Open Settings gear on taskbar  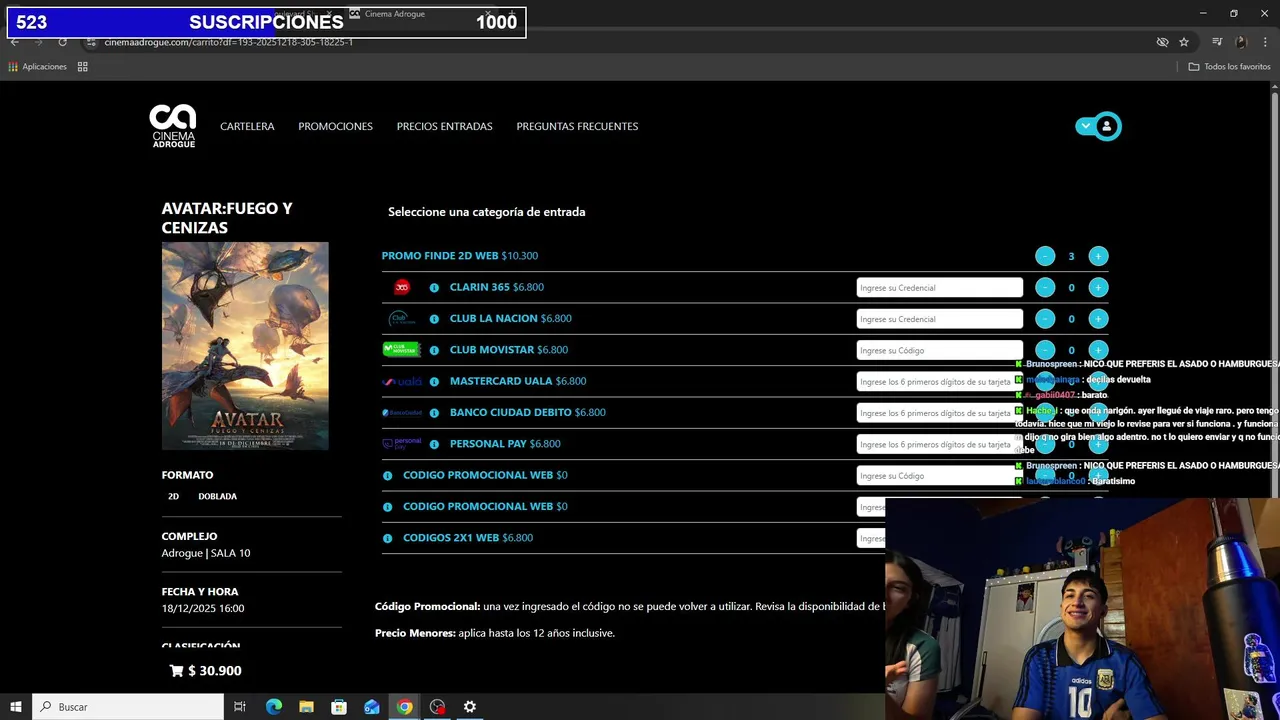click(470, 707)
